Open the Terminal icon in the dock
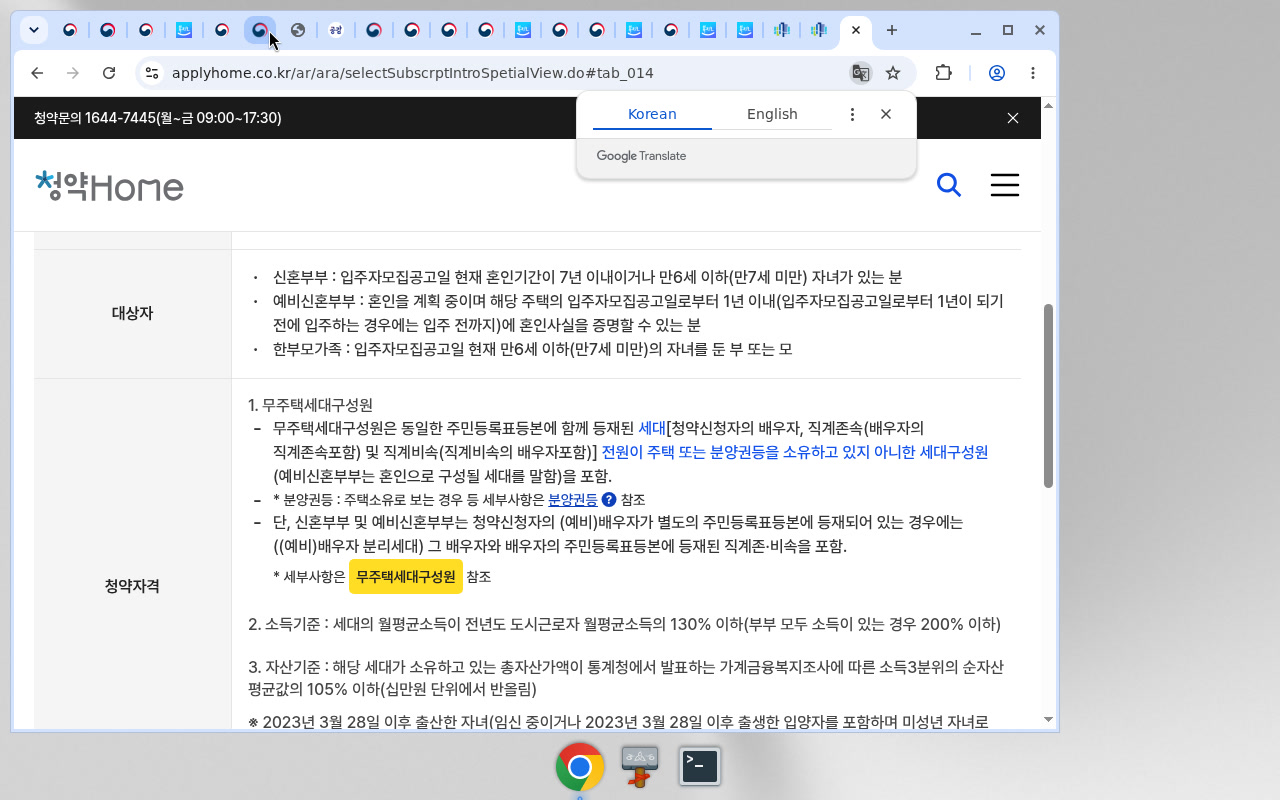Screen dimensions: 1280x800 (700, 766)
